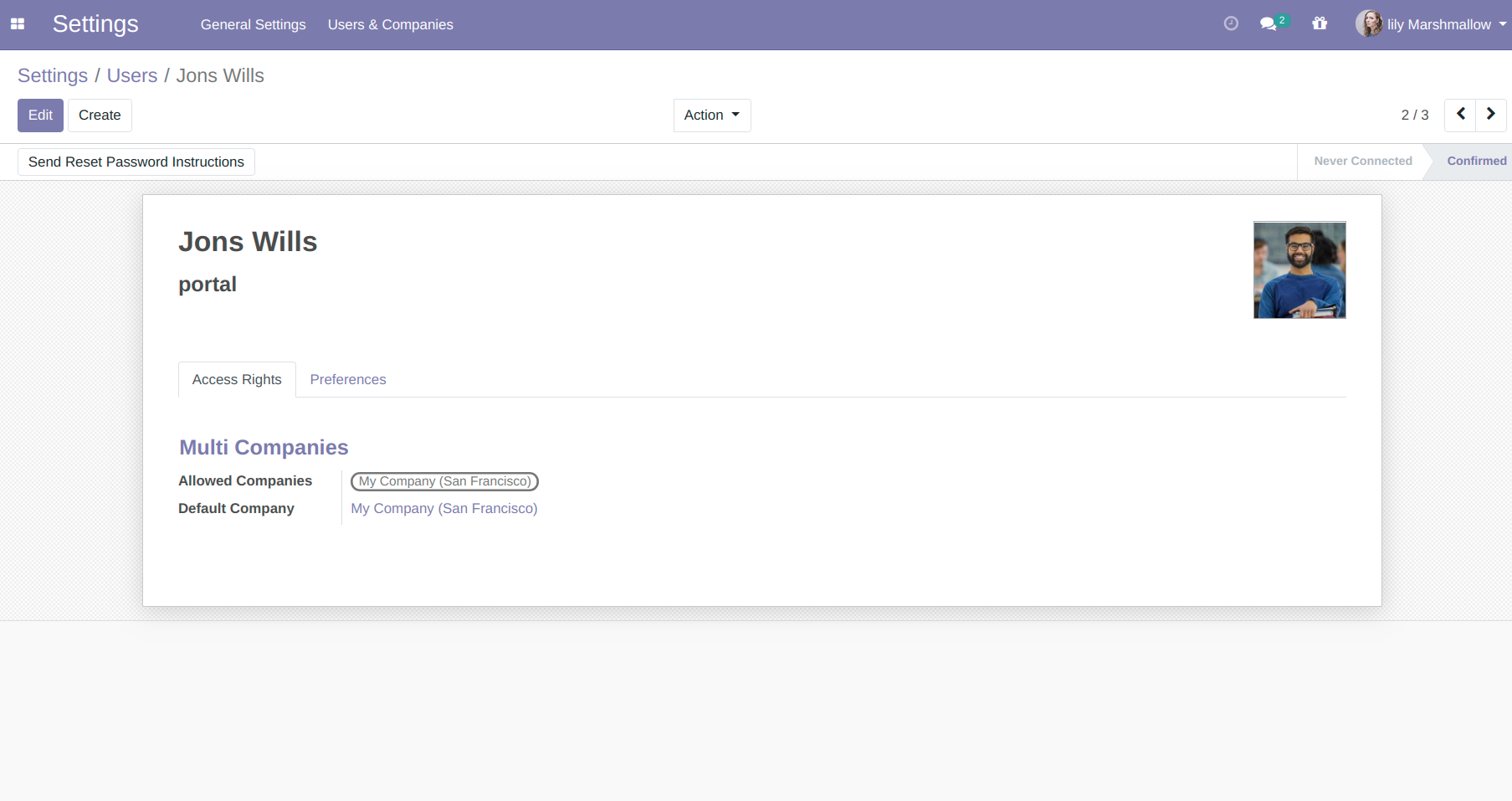Open the lily Marshmallow user menu

point(1439,24)
